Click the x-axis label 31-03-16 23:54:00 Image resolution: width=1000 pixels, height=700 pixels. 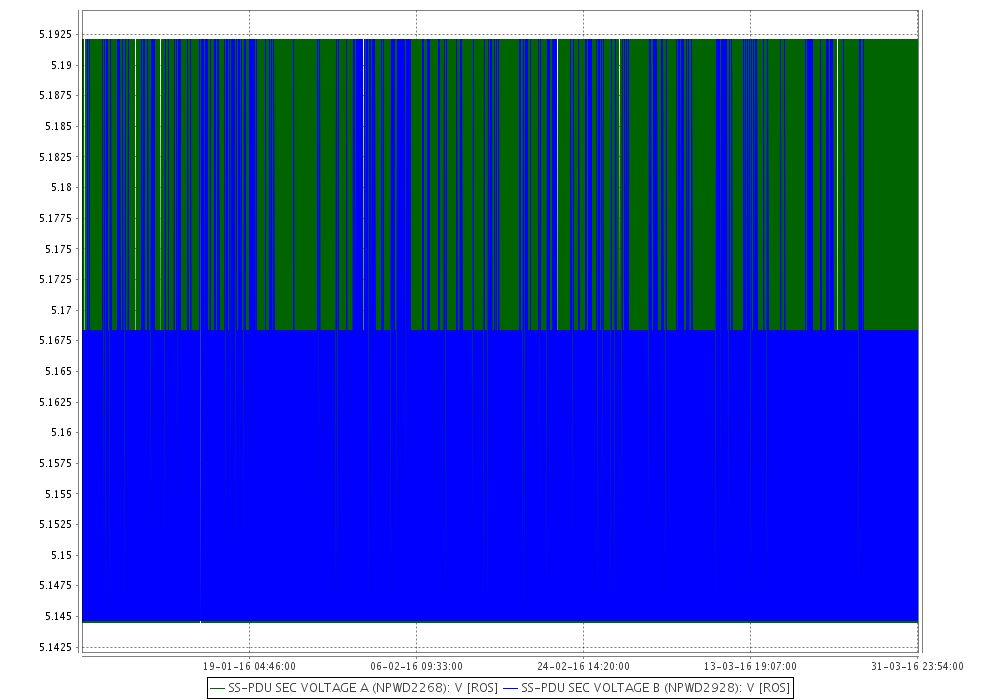pyautogui.click(x=917, y=666)
